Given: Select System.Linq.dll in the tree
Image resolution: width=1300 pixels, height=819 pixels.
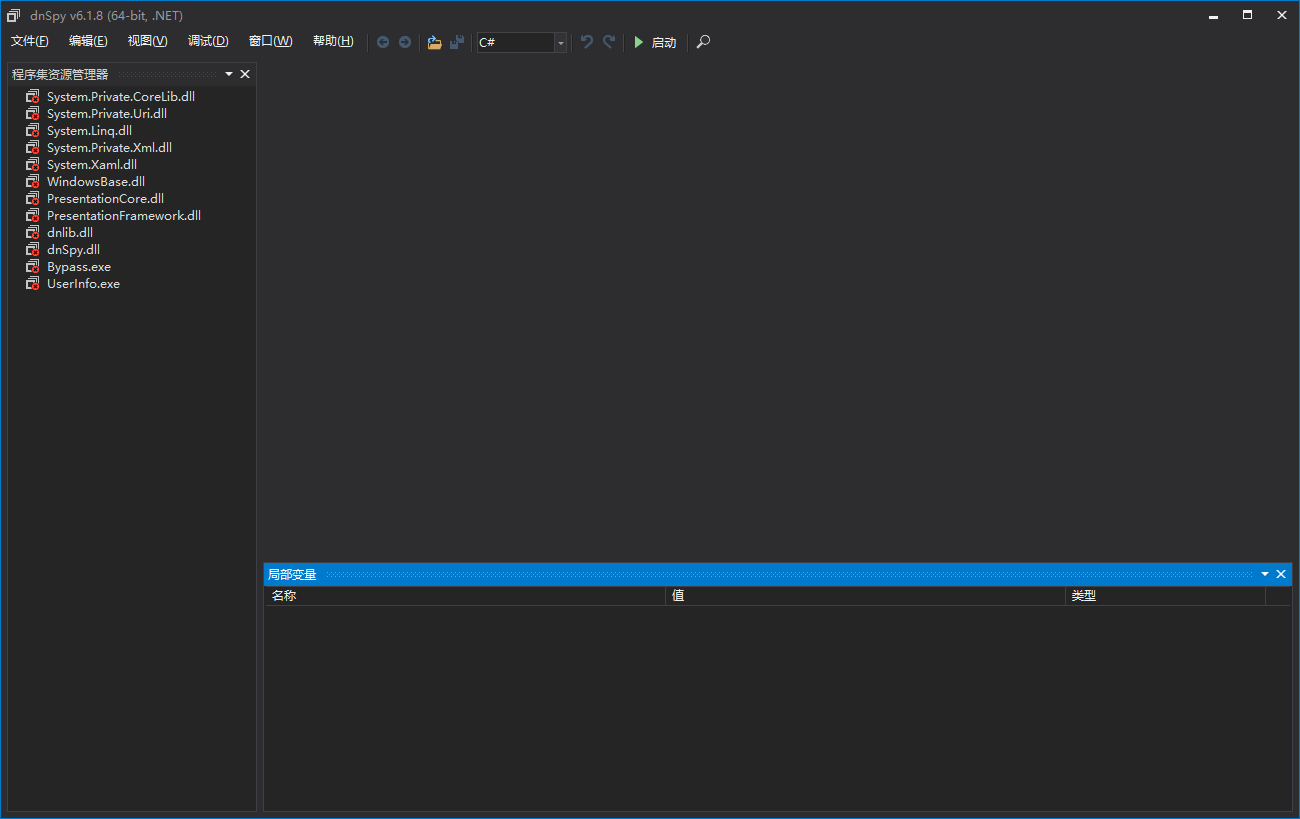Looking at the screenshot, I should pyautogui.click(x=89, y=131).
